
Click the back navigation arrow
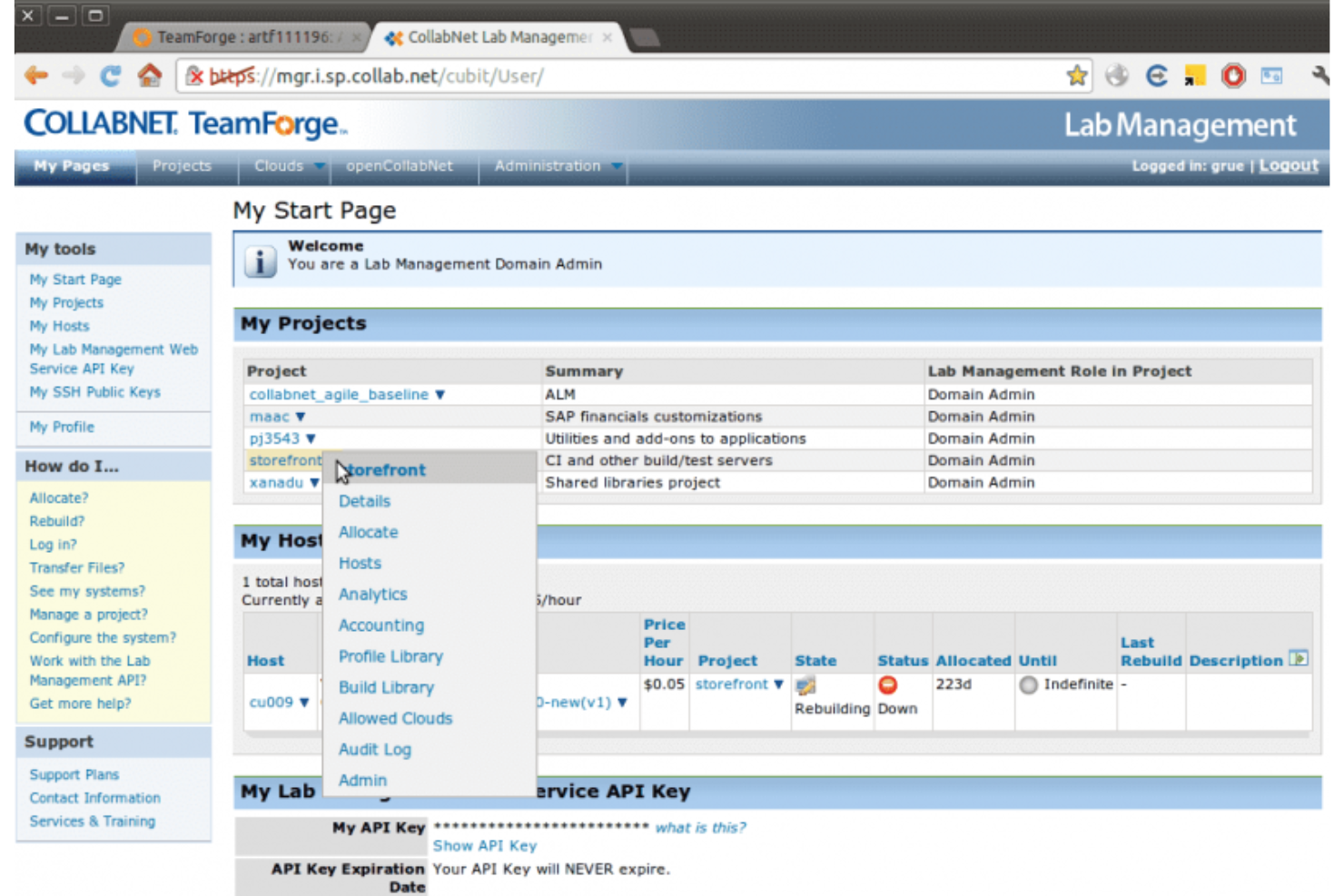click(x=35, y=76)
